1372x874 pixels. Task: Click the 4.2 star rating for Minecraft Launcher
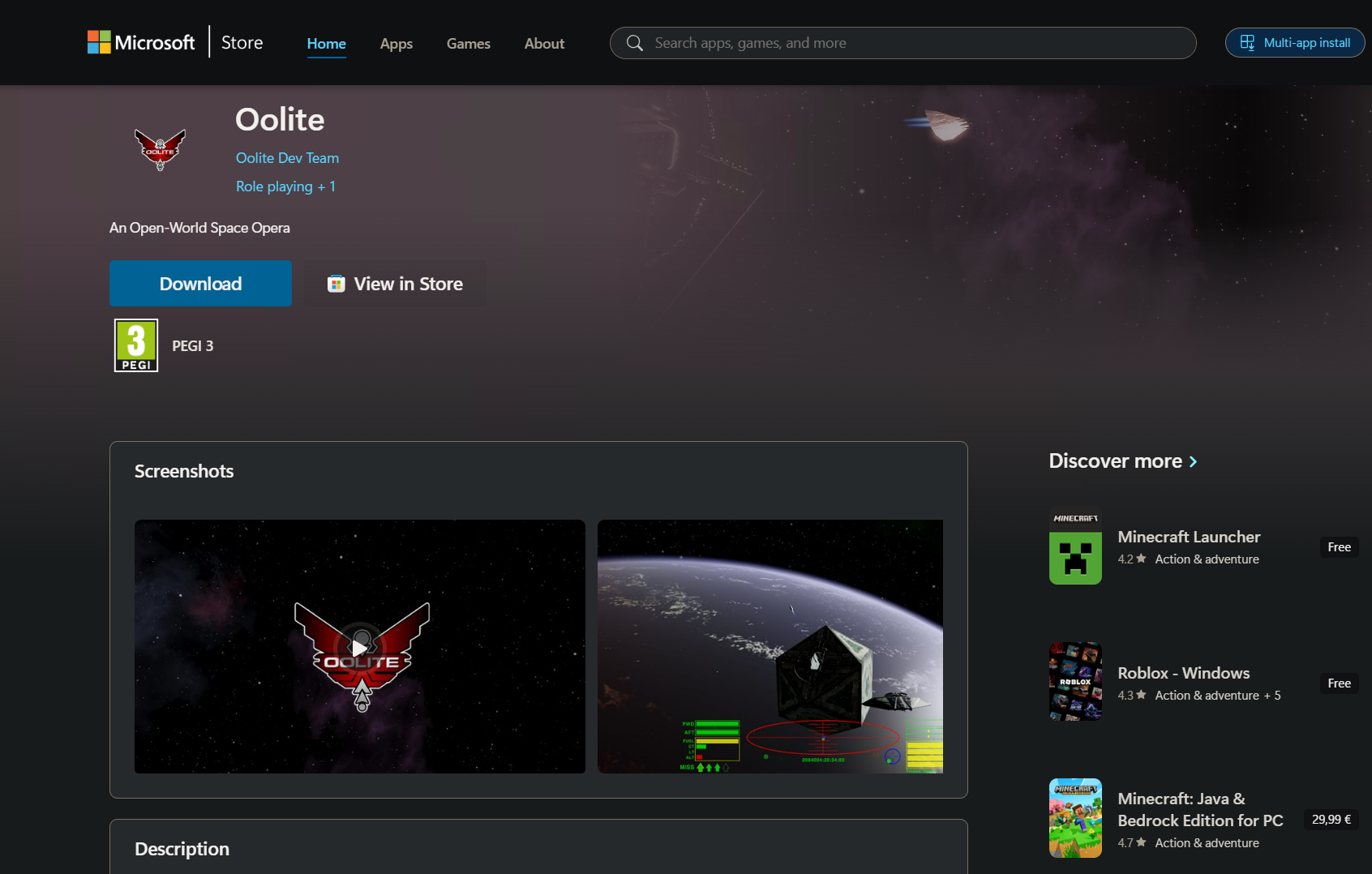1132,559
